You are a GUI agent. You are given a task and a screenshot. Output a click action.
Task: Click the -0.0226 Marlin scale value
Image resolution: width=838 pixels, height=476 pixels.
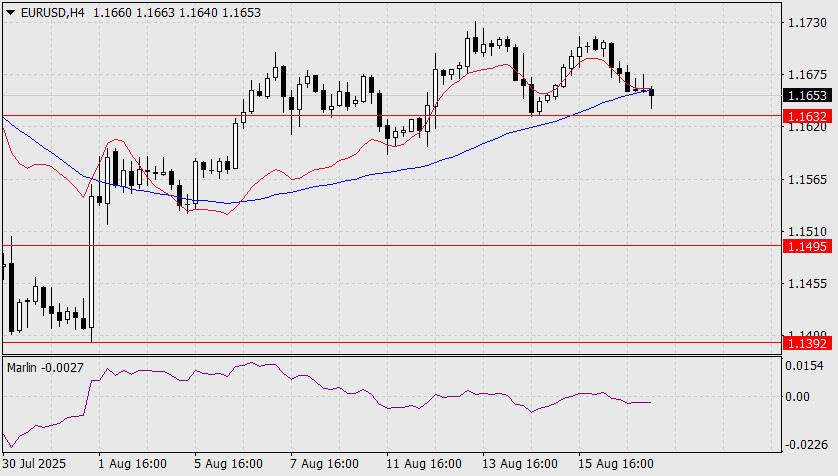point(806,444)
